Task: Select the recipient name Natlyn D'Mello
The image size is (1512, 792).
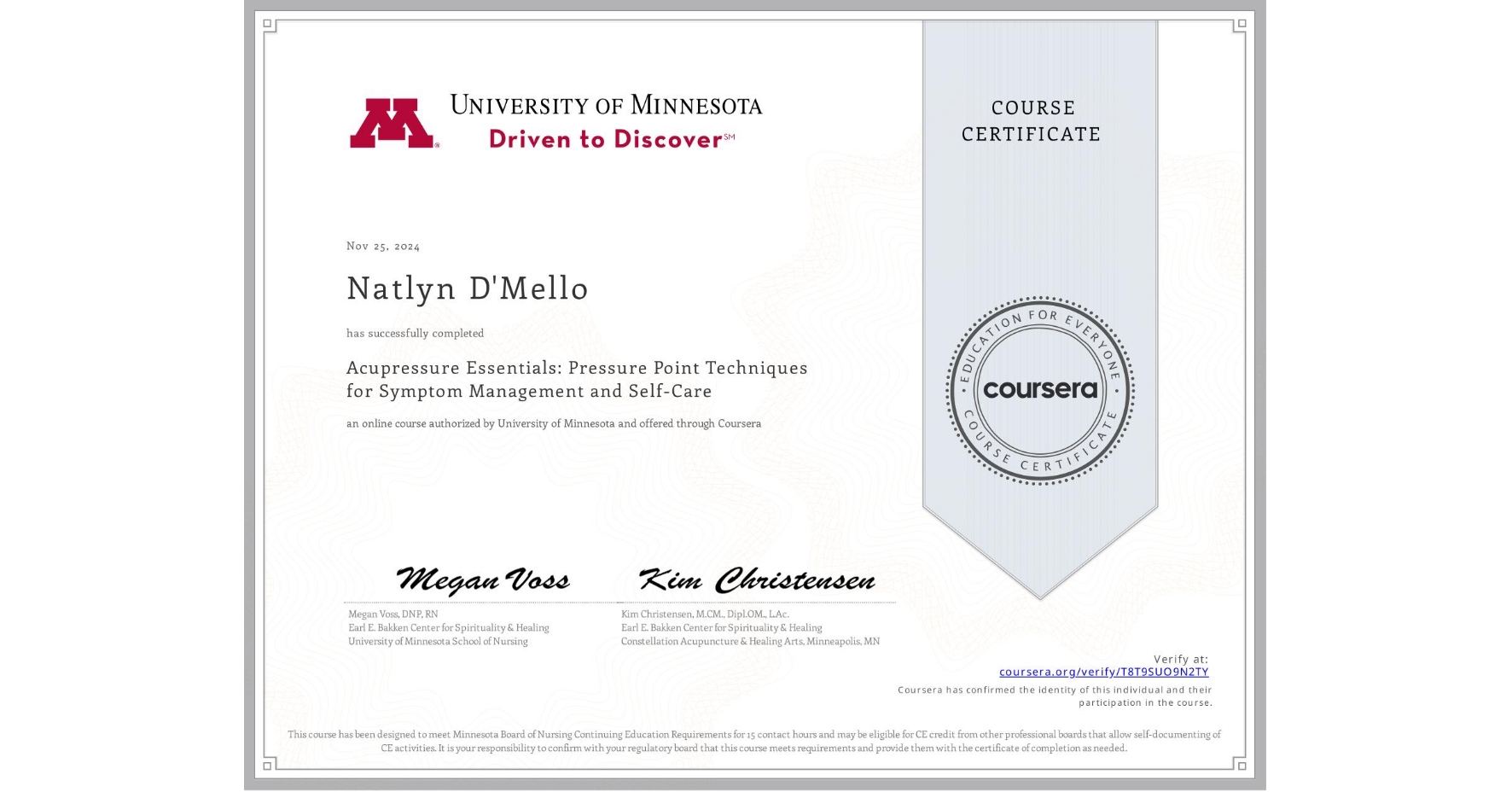Action: point(467,289)
